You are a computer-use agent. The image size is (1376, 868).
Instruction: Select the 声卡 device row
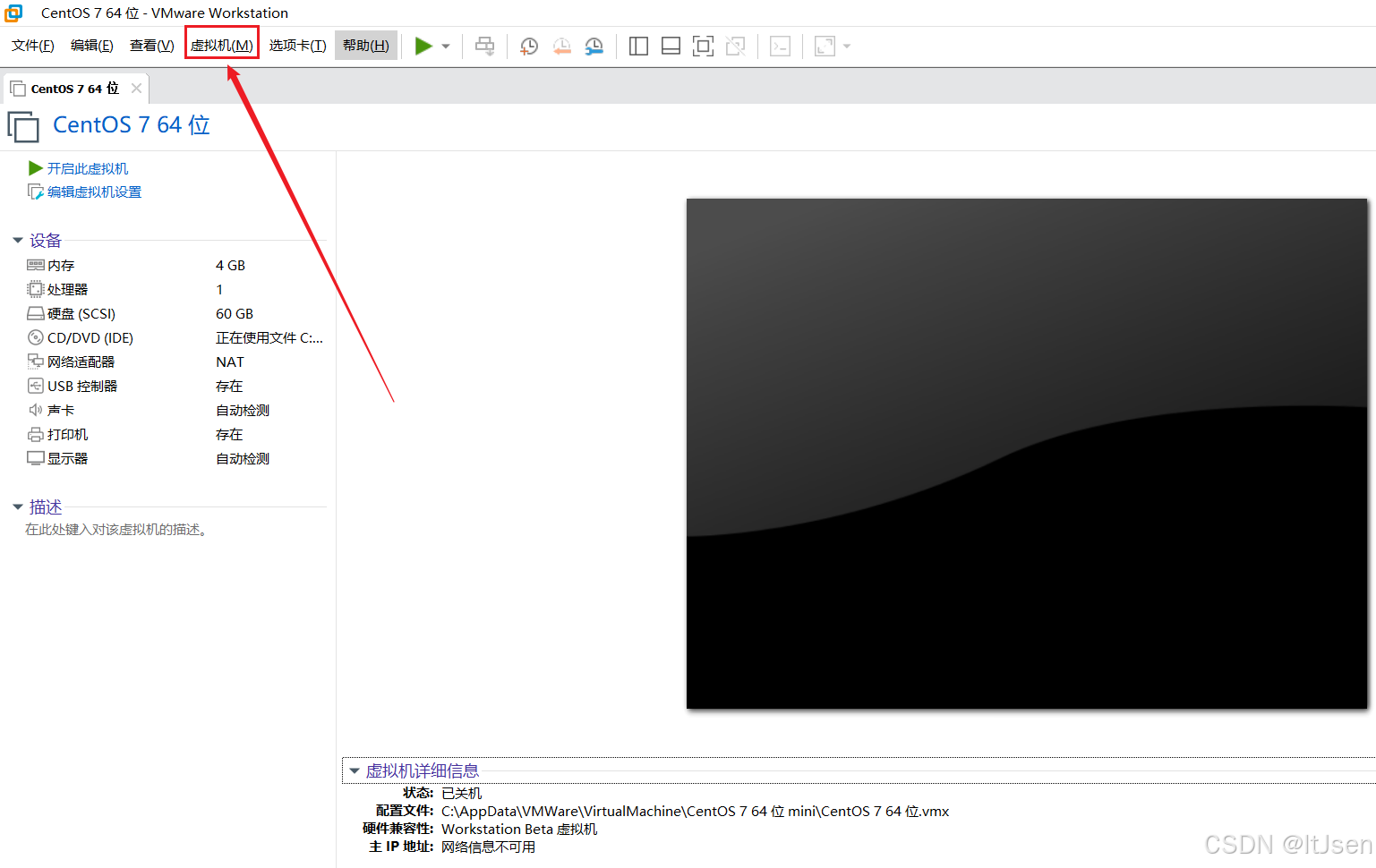click(175, 410)
